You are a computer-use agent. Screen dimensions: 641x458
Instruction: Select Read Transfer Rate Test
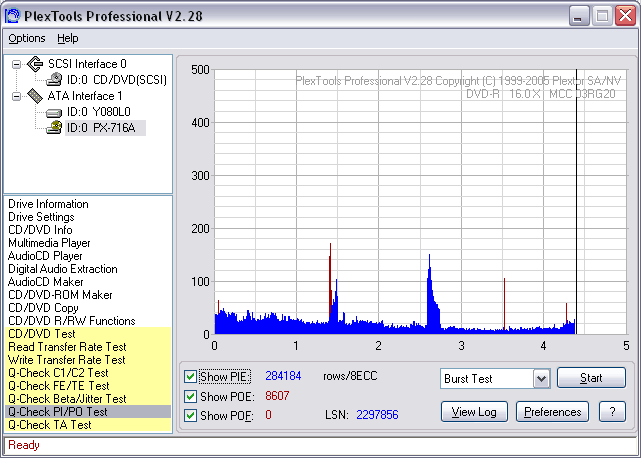[88, 347]
